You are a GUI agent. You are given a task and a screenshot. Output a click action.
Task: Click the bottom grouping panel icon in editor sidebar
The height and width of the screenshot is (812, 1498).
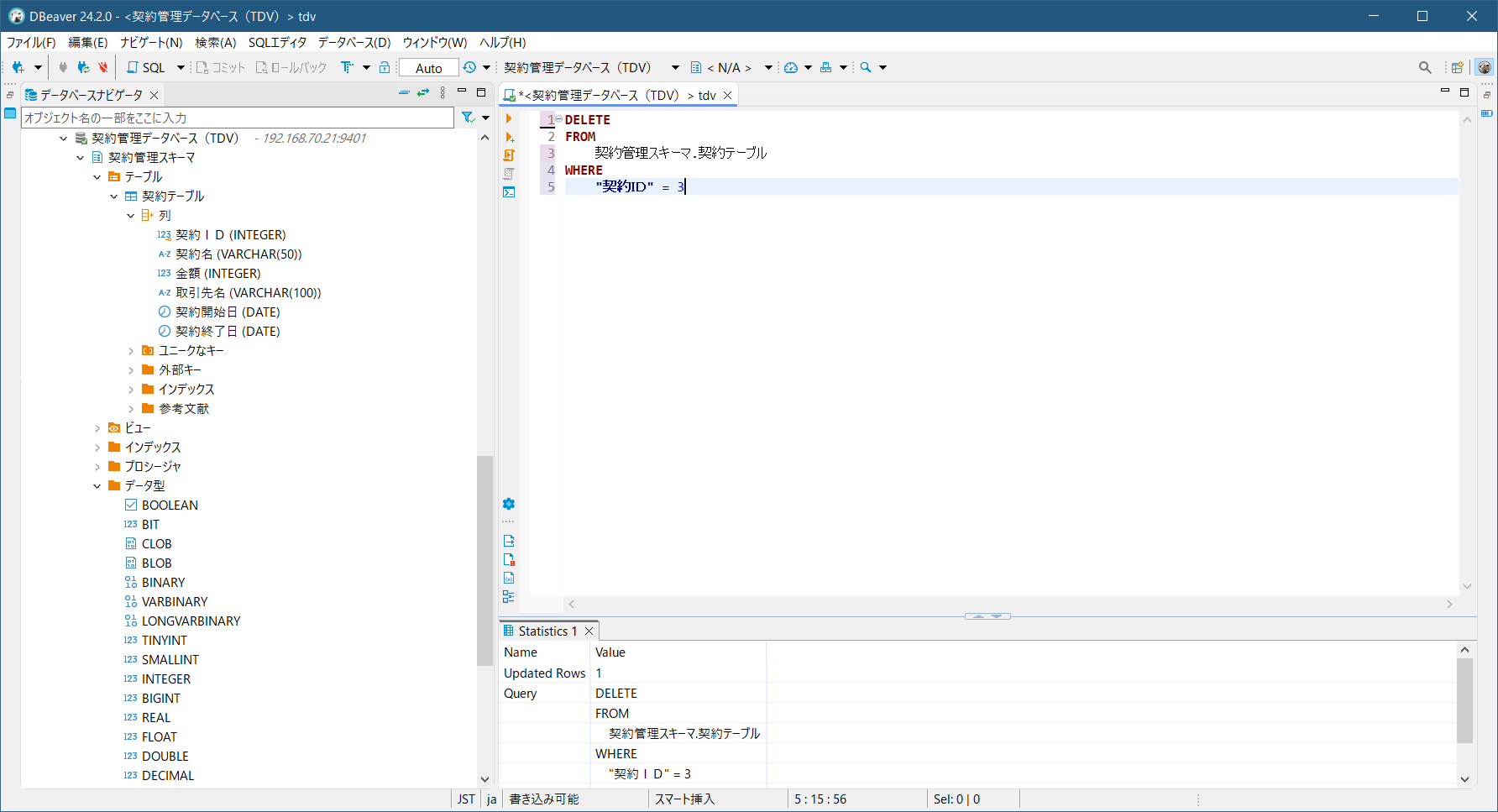[x=509, y=596]
